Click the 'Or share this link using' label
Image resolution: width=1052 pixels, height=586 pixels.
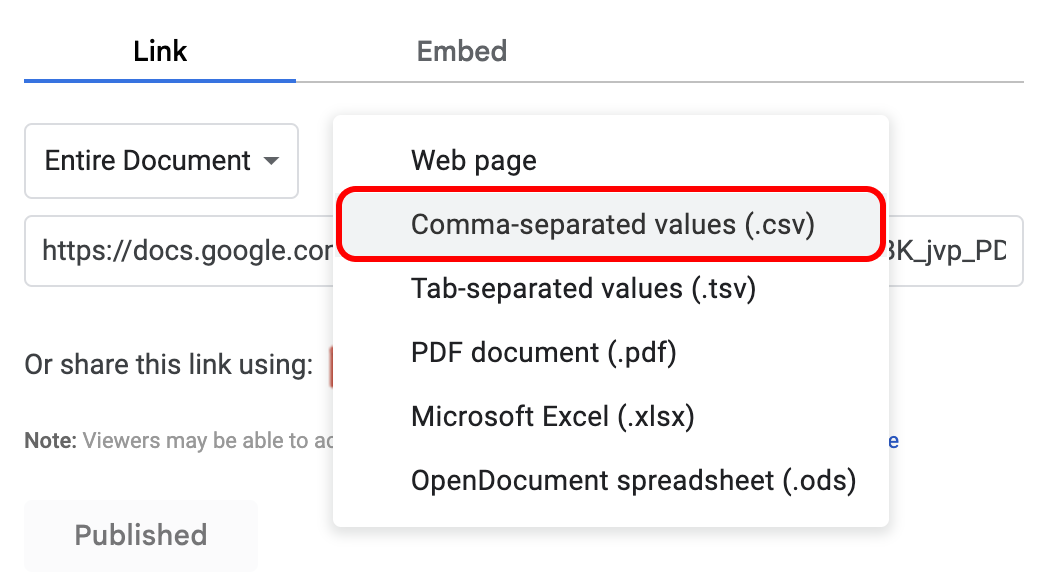click(x=169, y=366)
